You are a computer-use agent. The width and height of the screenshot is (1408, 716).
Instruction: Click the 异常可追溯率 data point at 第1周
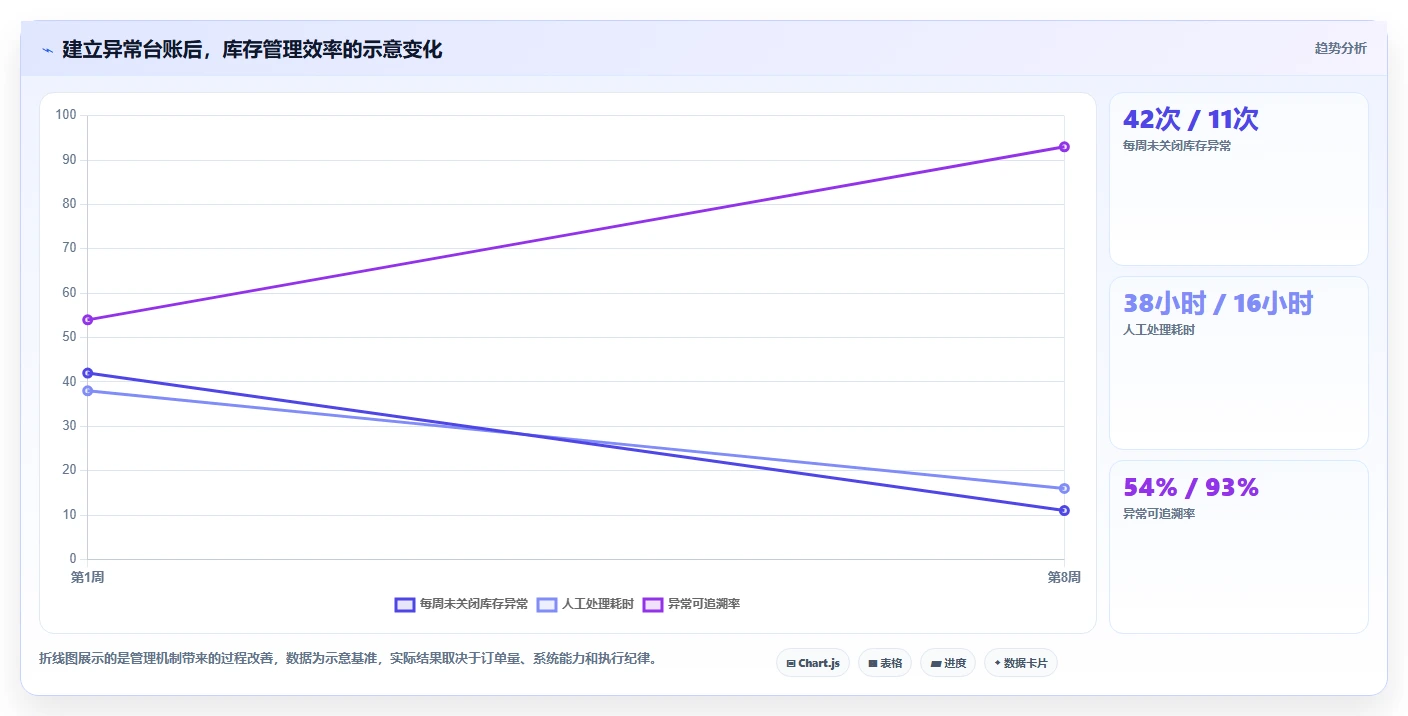pos(88,320)
